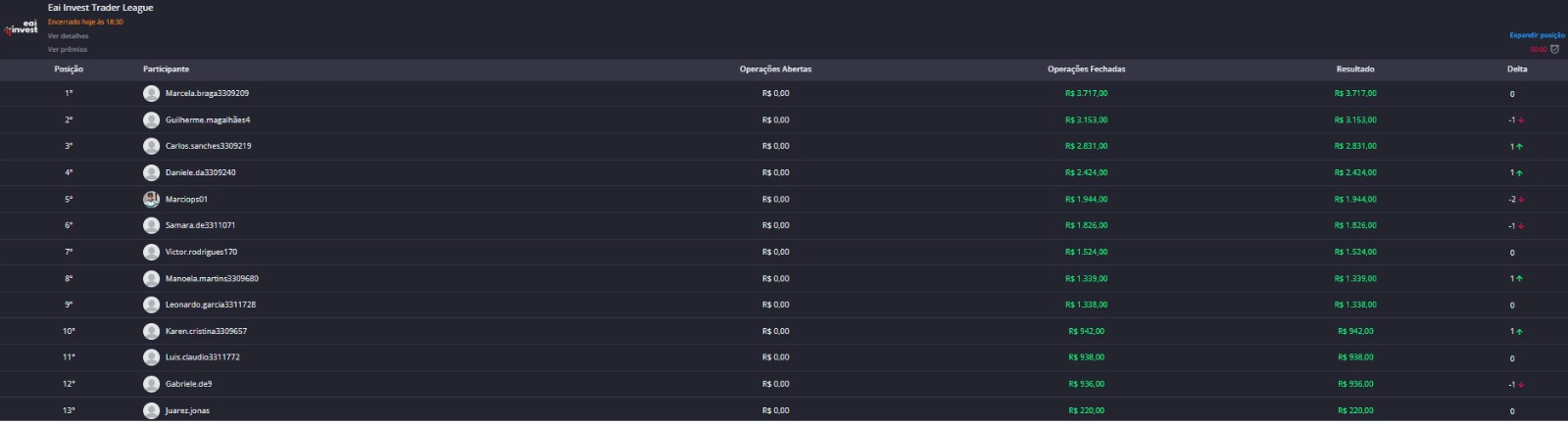Click the 'Operações Fechadas' column header

[x=1086, y=70]
